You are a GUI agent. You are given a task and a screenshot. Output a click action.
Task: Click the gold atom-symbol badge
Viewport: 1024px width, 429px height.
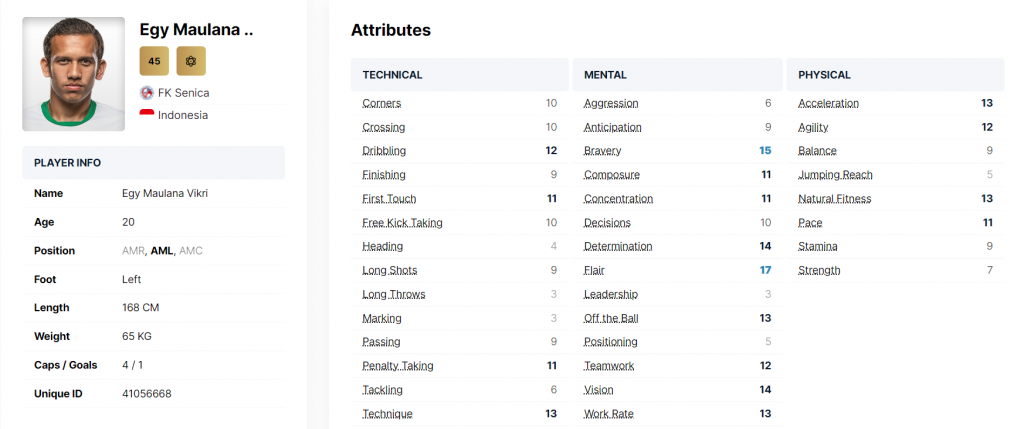coord(191,61)
